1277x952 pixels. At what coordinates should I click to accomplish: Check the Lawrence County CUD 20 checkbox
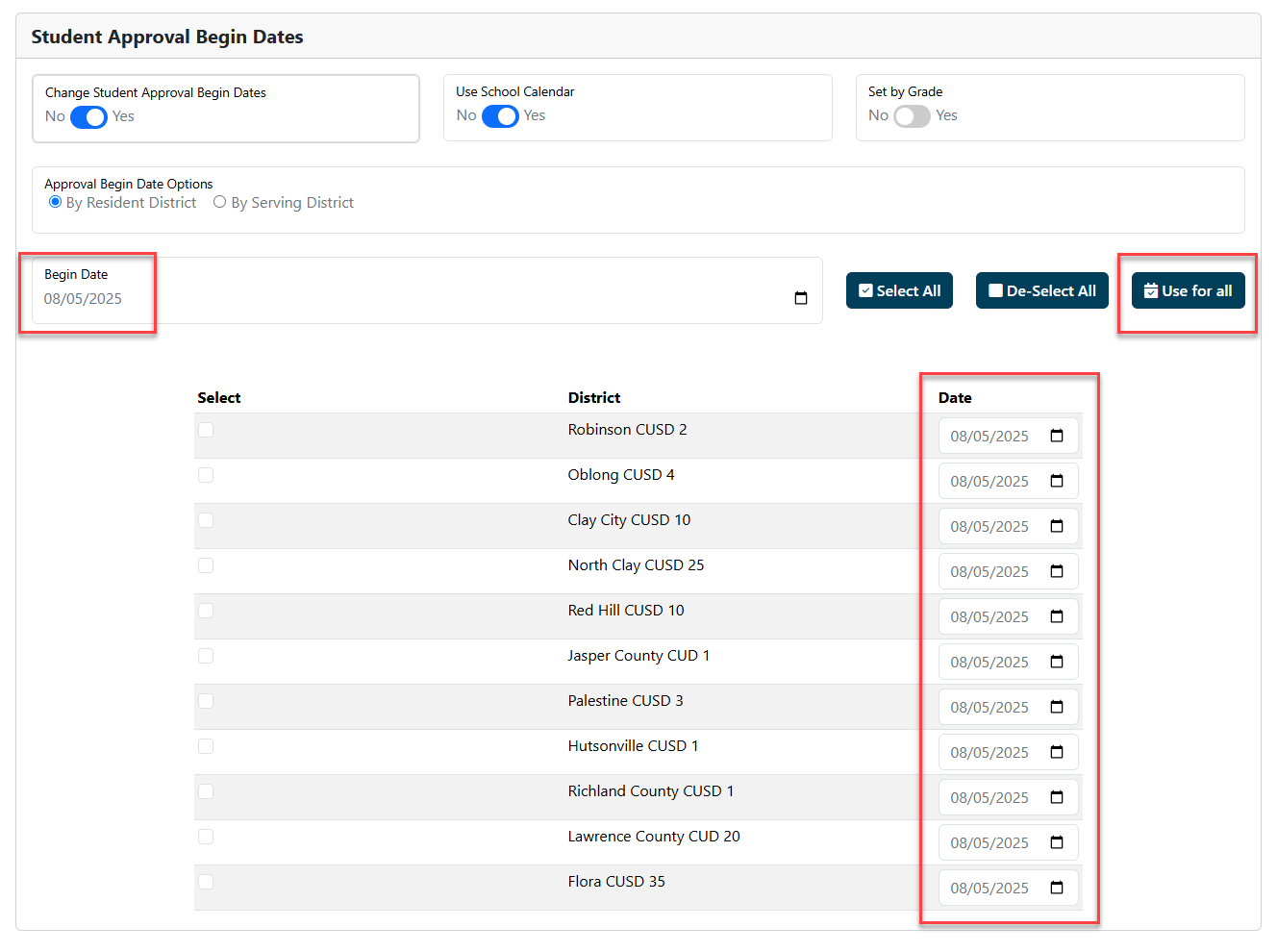pyautogui.click(x=206, y=837)
